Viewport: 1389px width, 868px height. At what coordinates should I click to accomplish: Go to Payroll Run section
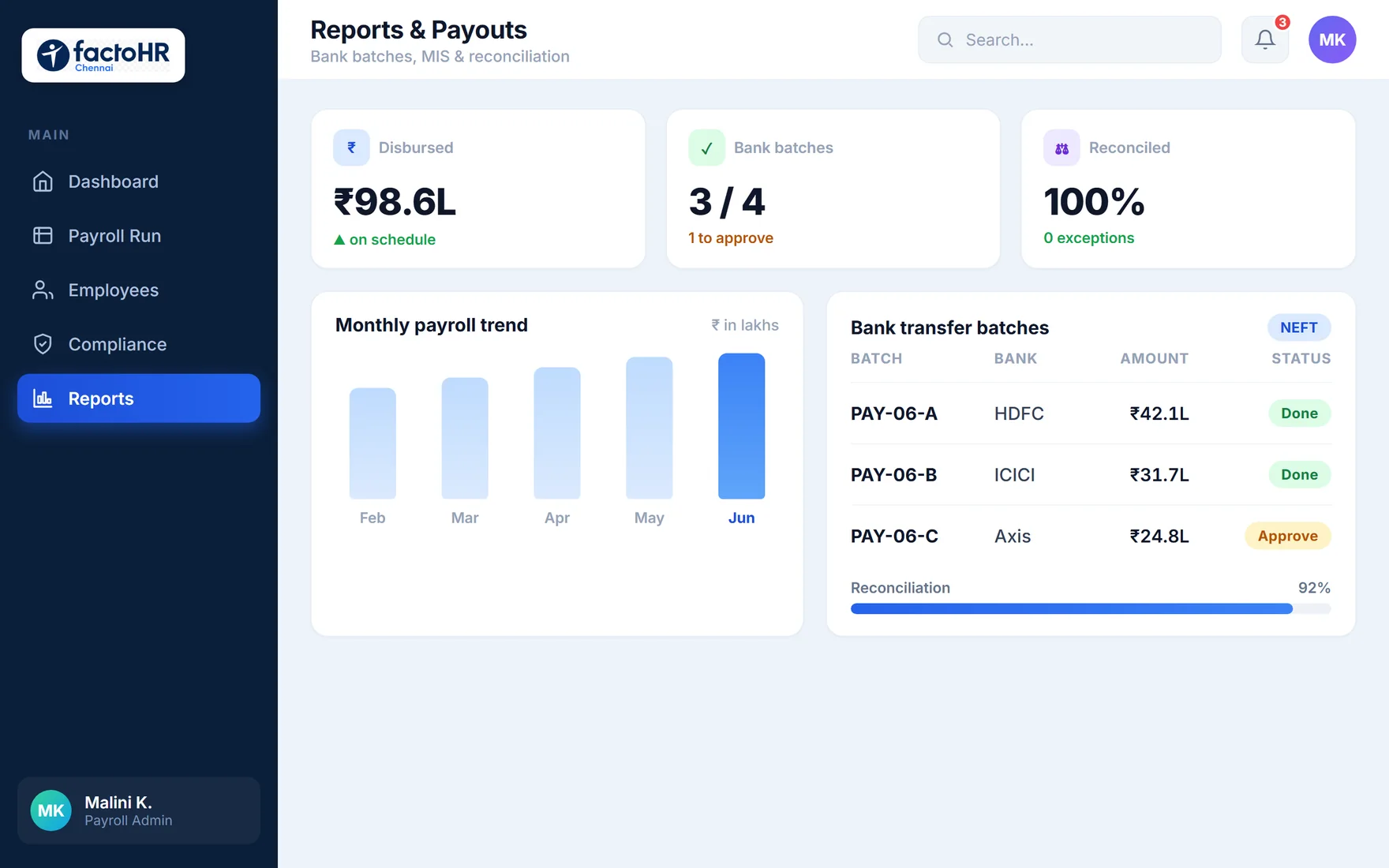click(x=139, y=236)
